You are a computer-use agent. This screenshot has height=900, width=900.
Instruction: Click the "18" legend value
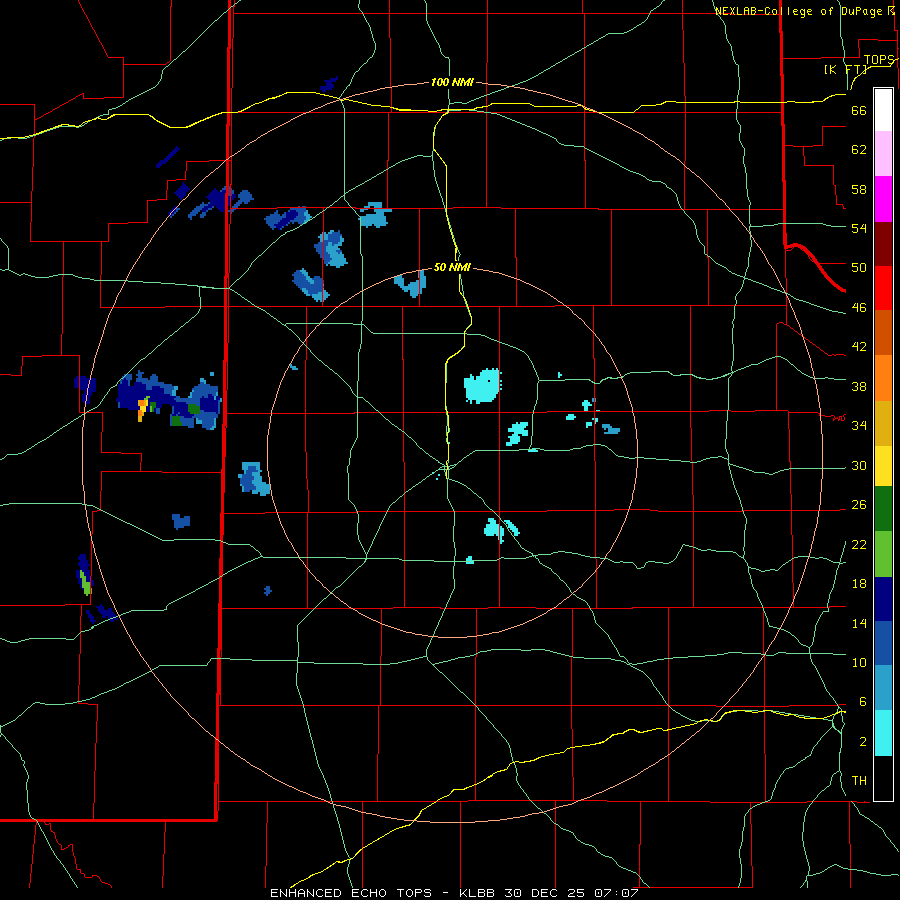pyautogui.click(x=859, y=584)
